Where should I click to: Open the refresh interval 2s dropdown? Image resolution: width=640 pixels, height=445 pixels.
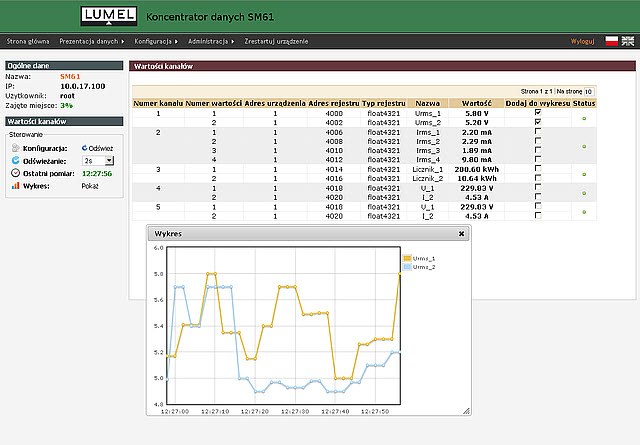pos(99,160)
